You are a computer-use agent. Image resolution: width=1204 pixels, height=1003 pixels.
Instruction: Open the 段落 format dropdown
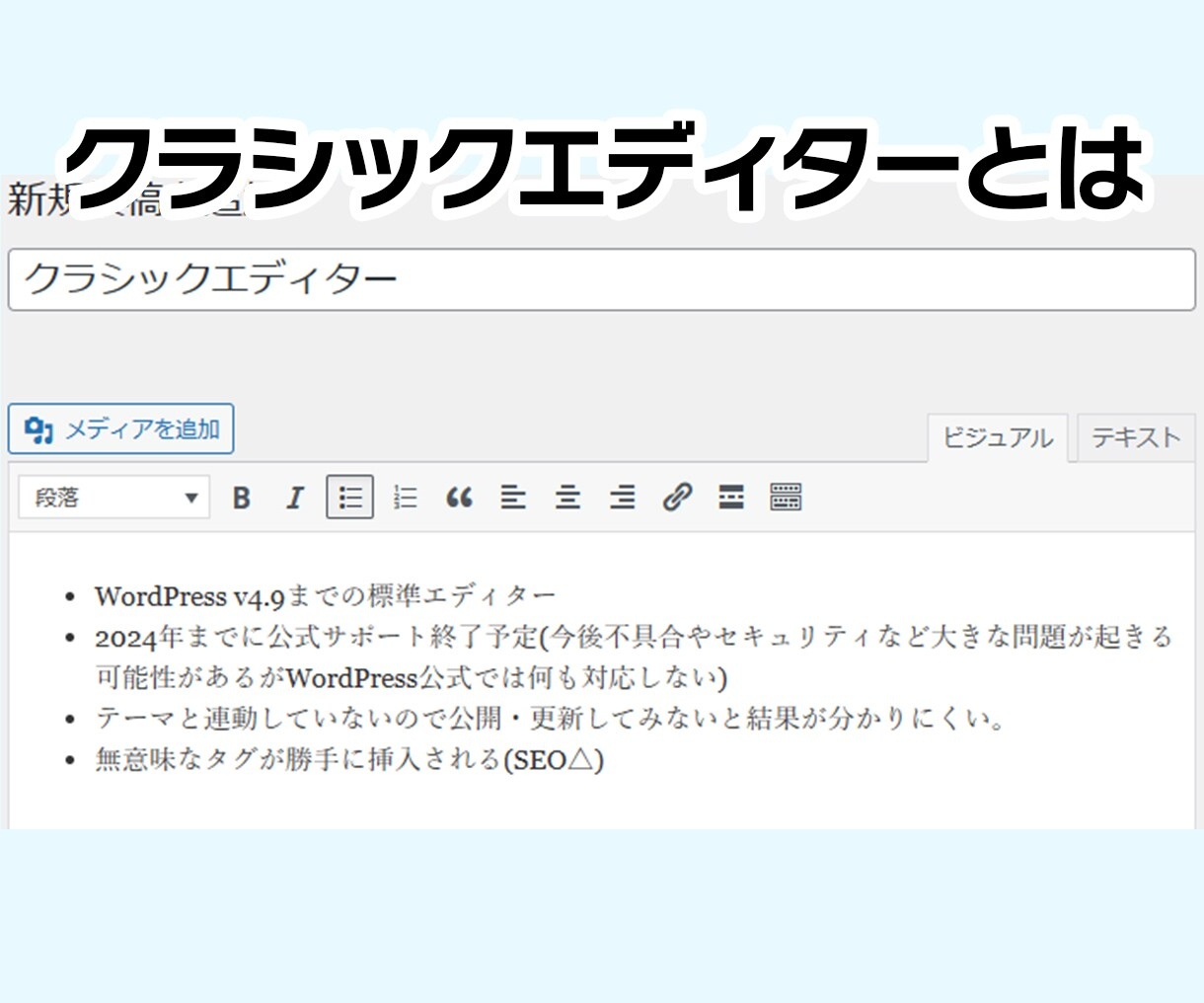point(114,498)
